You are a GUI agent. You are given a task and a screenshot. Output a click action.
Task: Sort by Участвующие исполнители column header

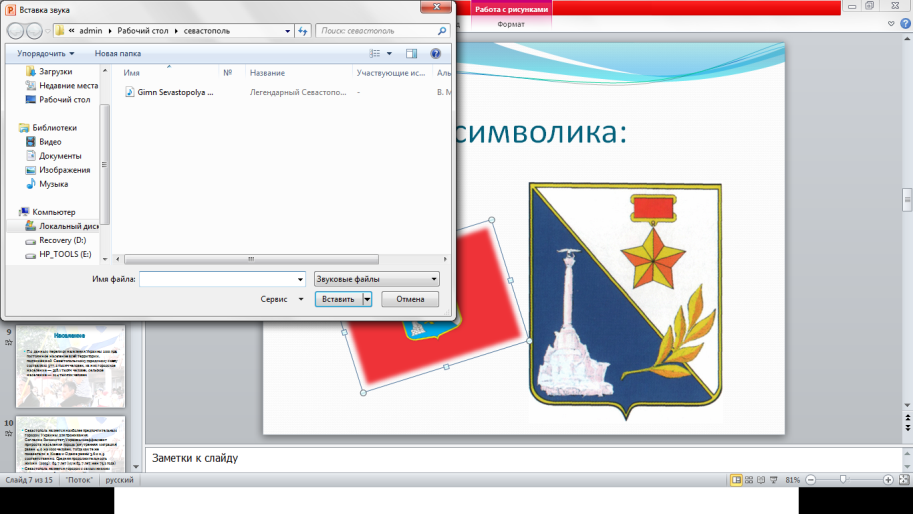(x=392, y=73)
